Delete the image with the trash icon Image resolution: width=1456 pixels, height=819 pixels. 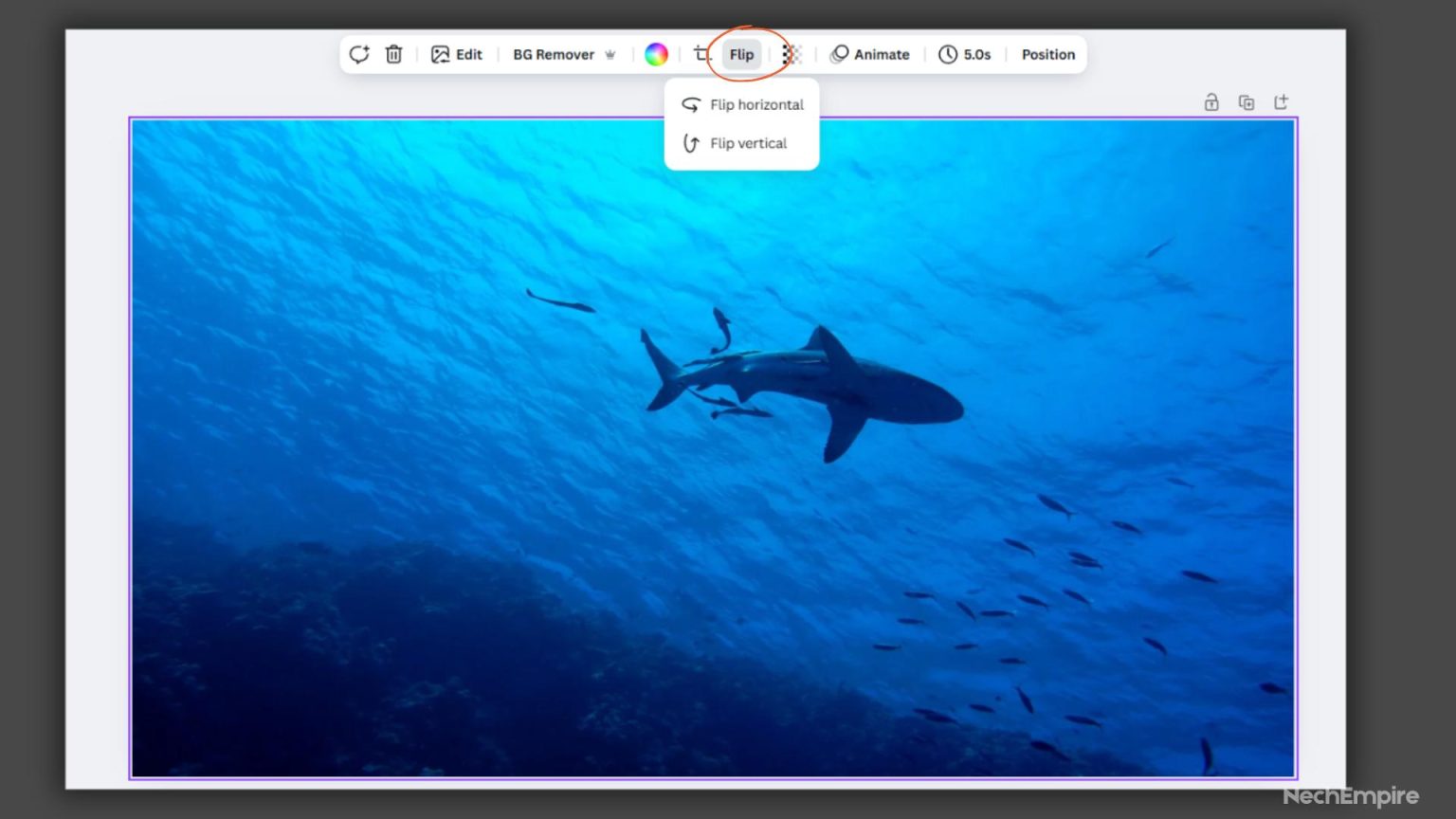pyautogui.click(x=393, y=54)
